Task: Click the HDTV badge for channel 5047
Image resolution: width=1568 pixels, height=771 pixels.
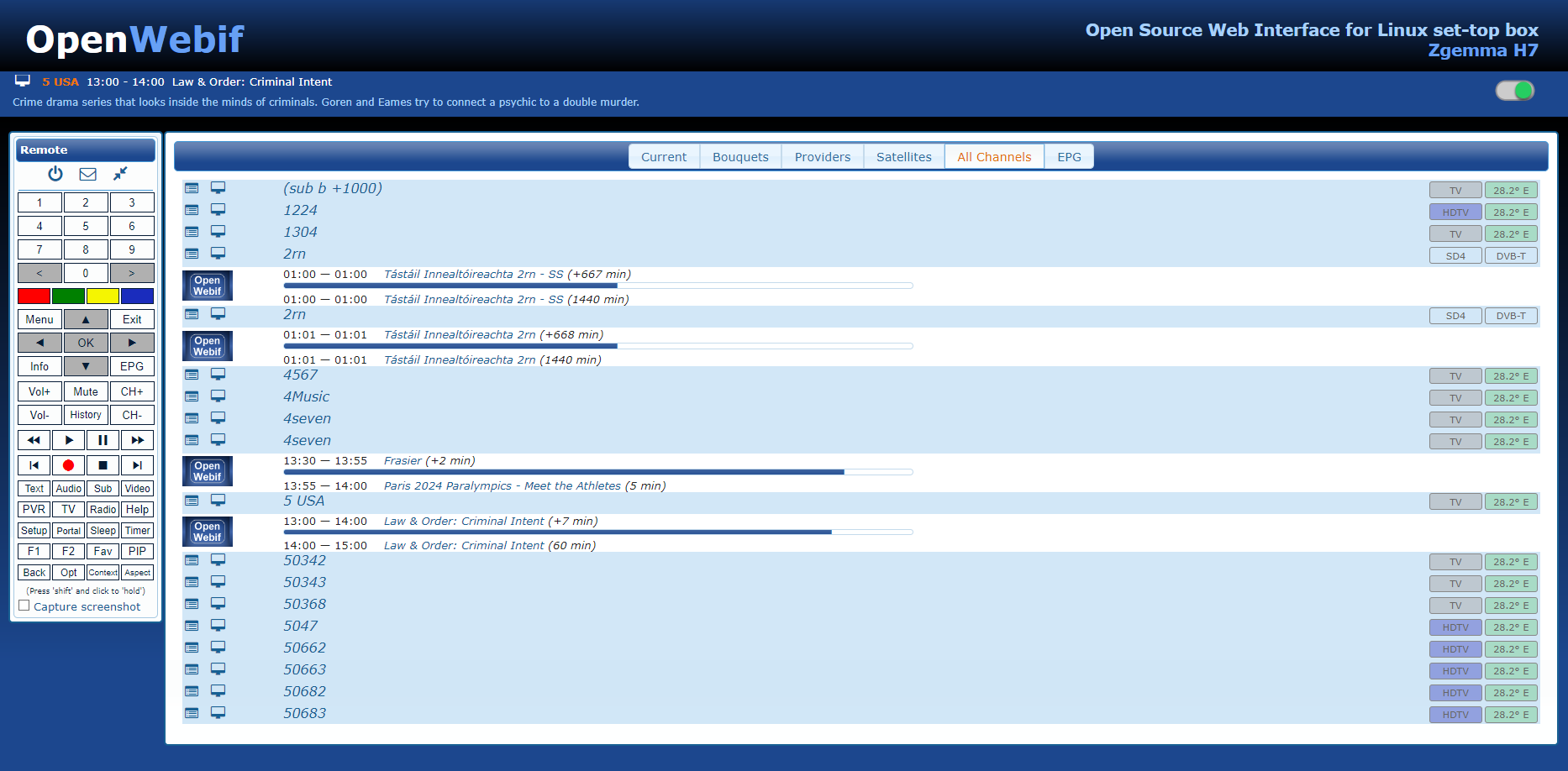Action: [x=1455, y=627]
